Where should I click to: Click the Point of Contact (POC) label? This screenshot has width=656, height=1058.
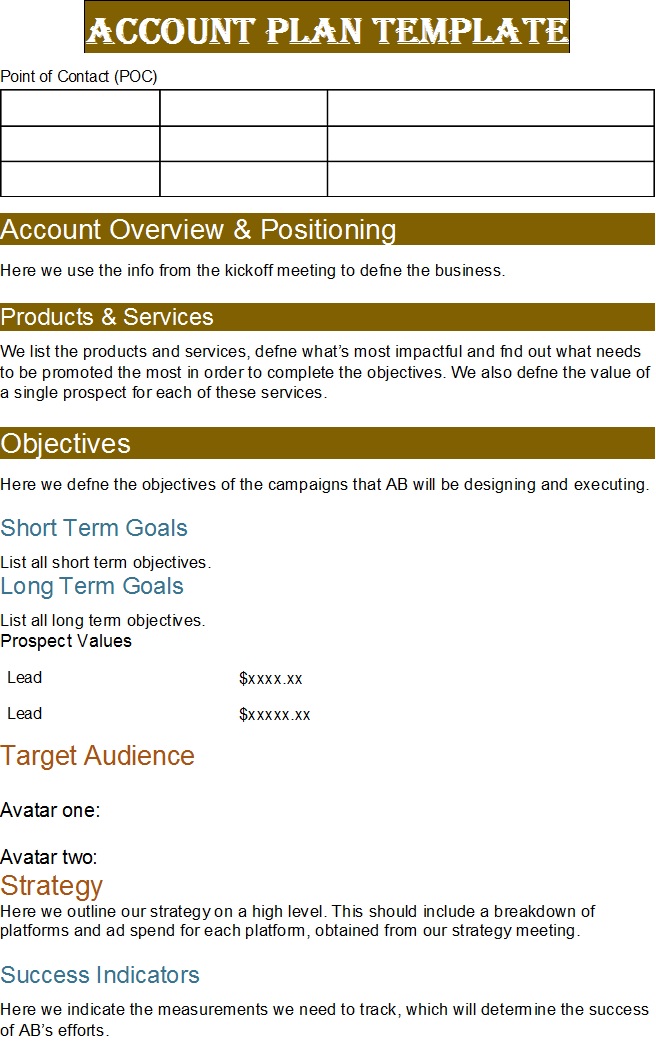(79, 76)
